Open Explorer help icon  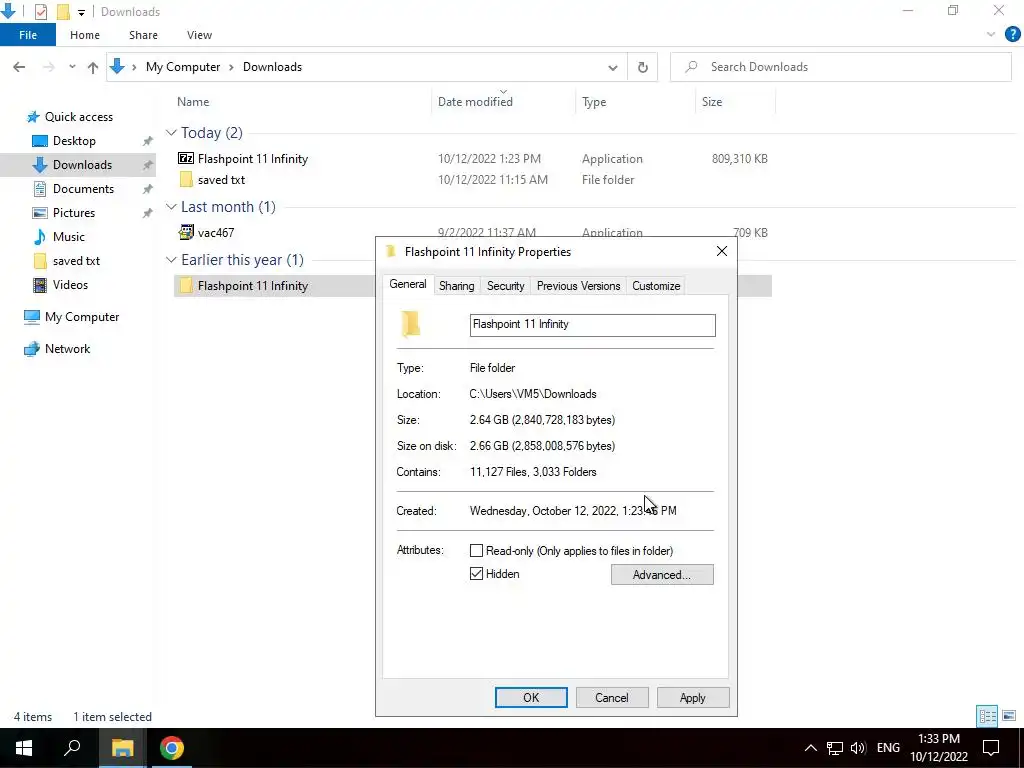(x=1012, y=35)
